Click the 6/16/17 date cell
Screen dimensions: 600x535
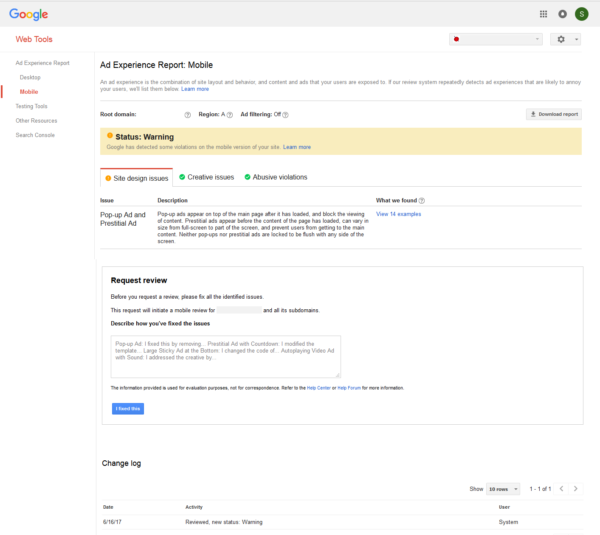click(x=112, y=522)
